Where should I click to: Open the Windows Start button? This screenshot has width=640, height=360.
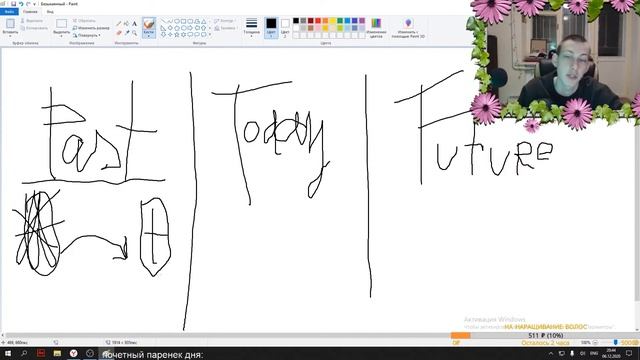(x=8, y=353)
